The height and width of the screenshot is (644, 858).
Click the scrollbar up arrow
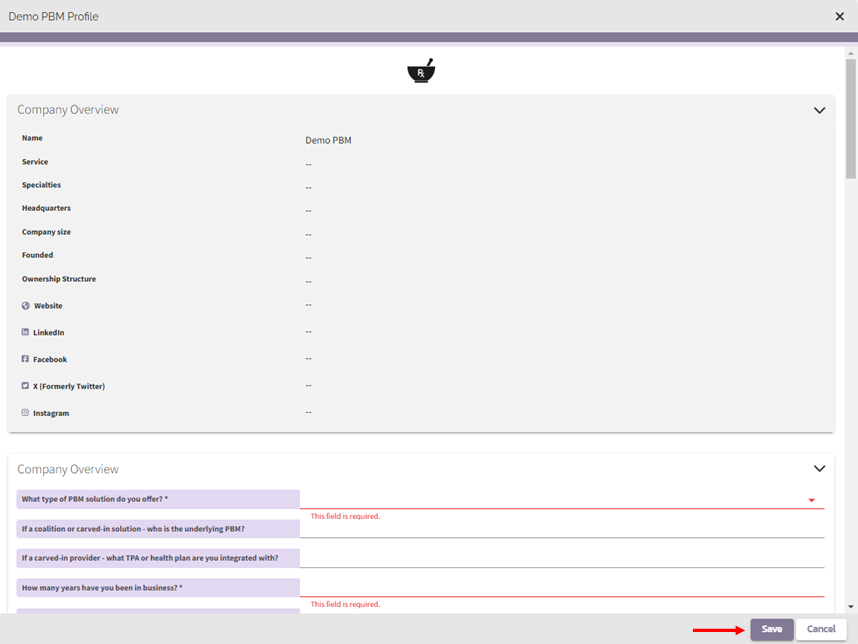point(851,52)
